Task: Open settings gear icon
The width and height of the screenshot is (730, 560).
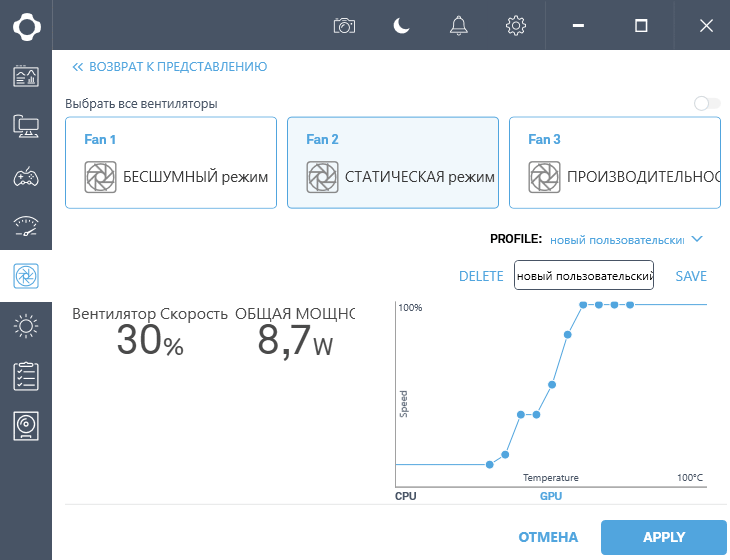Action: [x=516, y=25]
